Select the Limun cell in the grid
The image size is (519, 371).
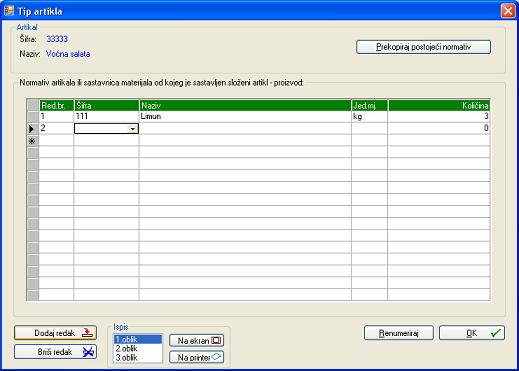pyautogui.click(x=245, y=116)
